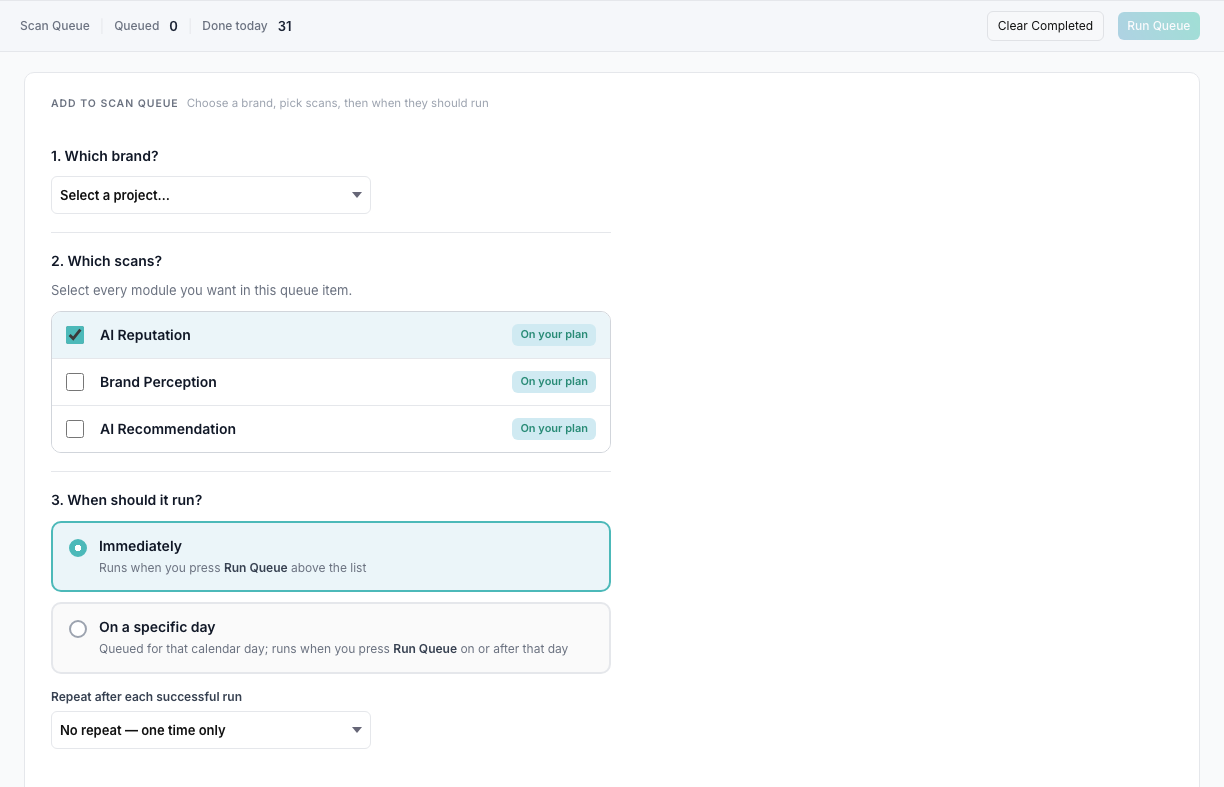Screen dimensions: 1224x787
Task: Click the Scan Queue label in header
Action: click(55, 26)
